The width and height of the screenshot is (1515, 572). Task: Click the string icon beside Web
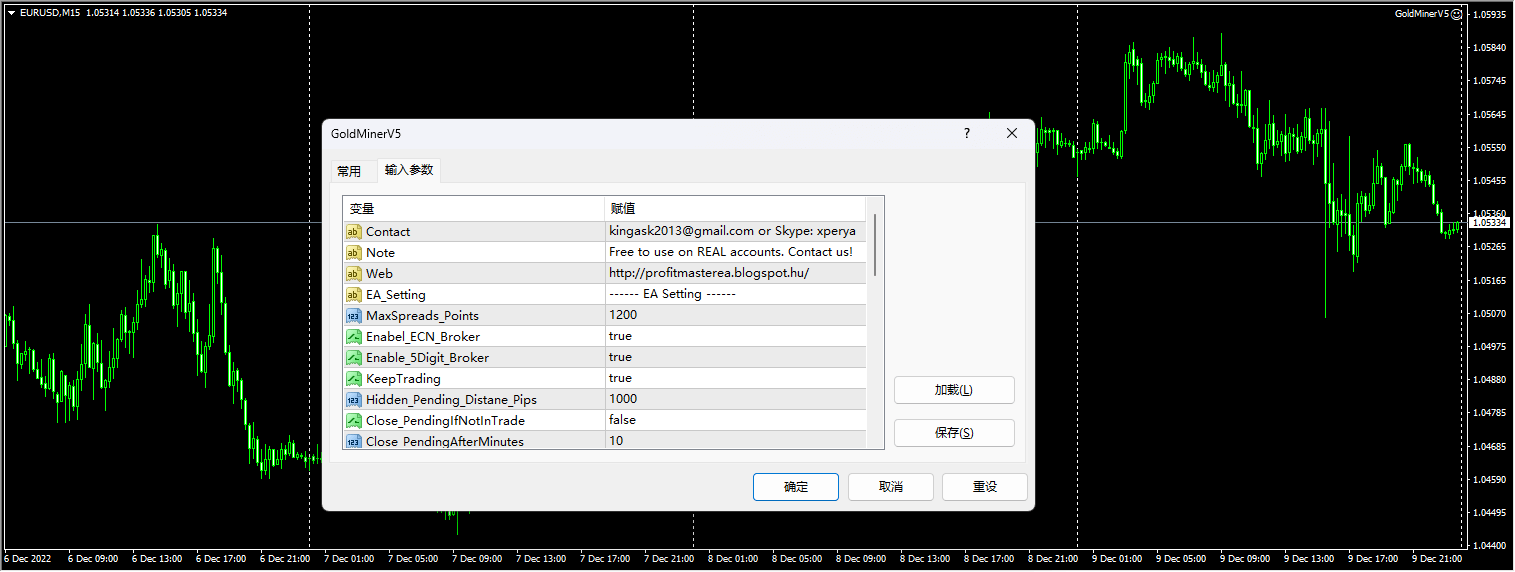(353, 273)
